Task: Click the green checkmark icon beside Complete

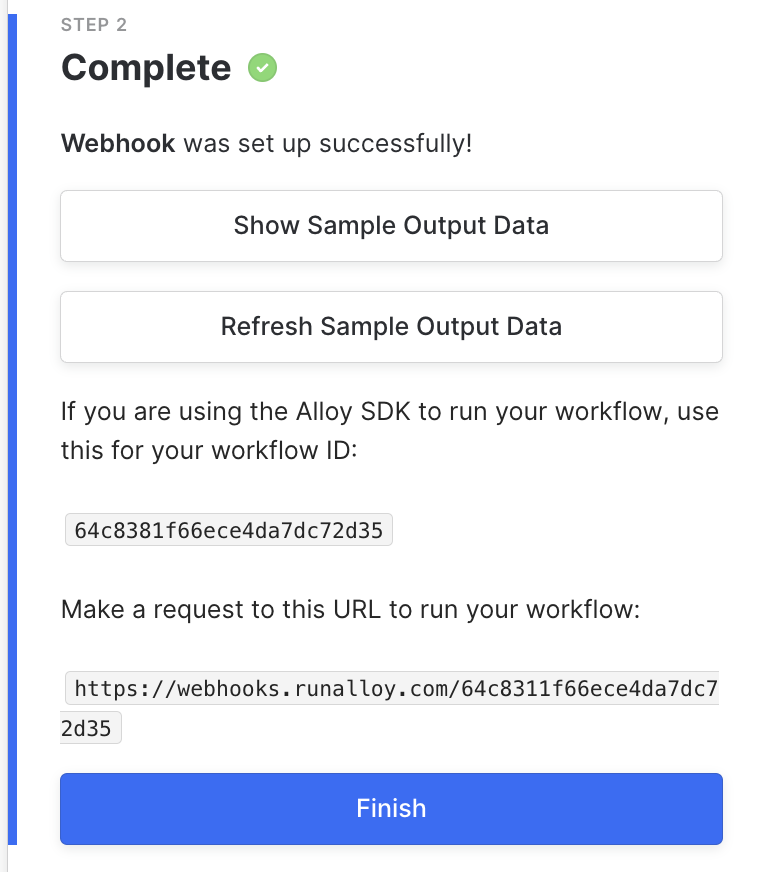Action: pos(263,68)
